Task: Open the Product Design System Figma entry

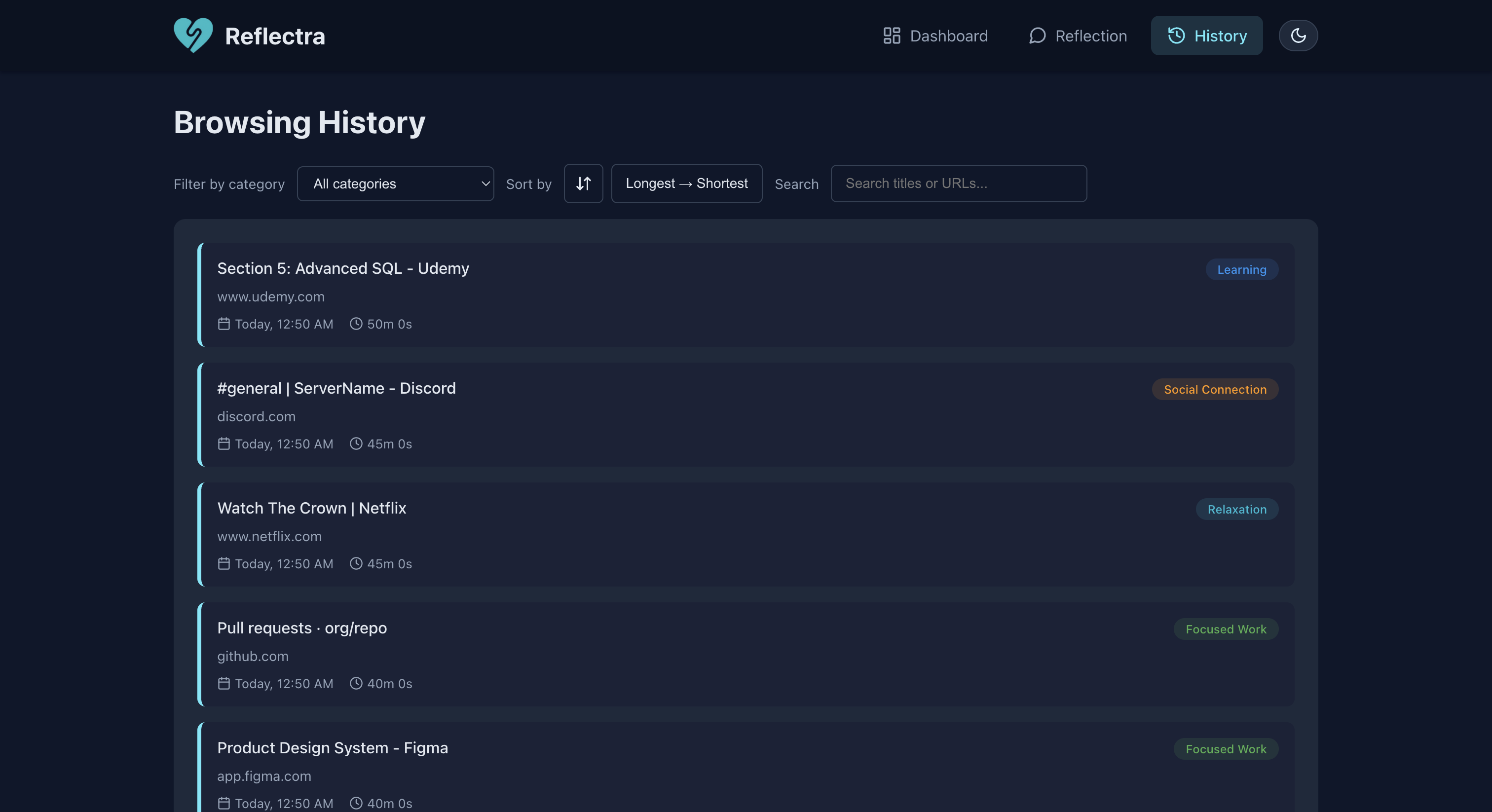Action: click(333, 748)
